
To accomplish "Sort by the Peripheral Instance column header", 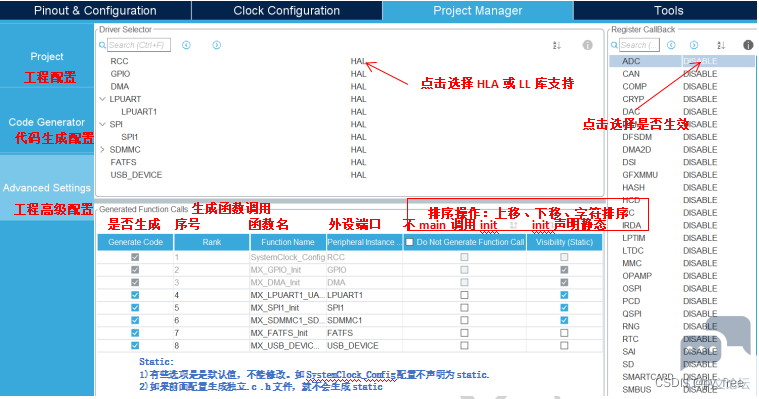I will point(364,242).
